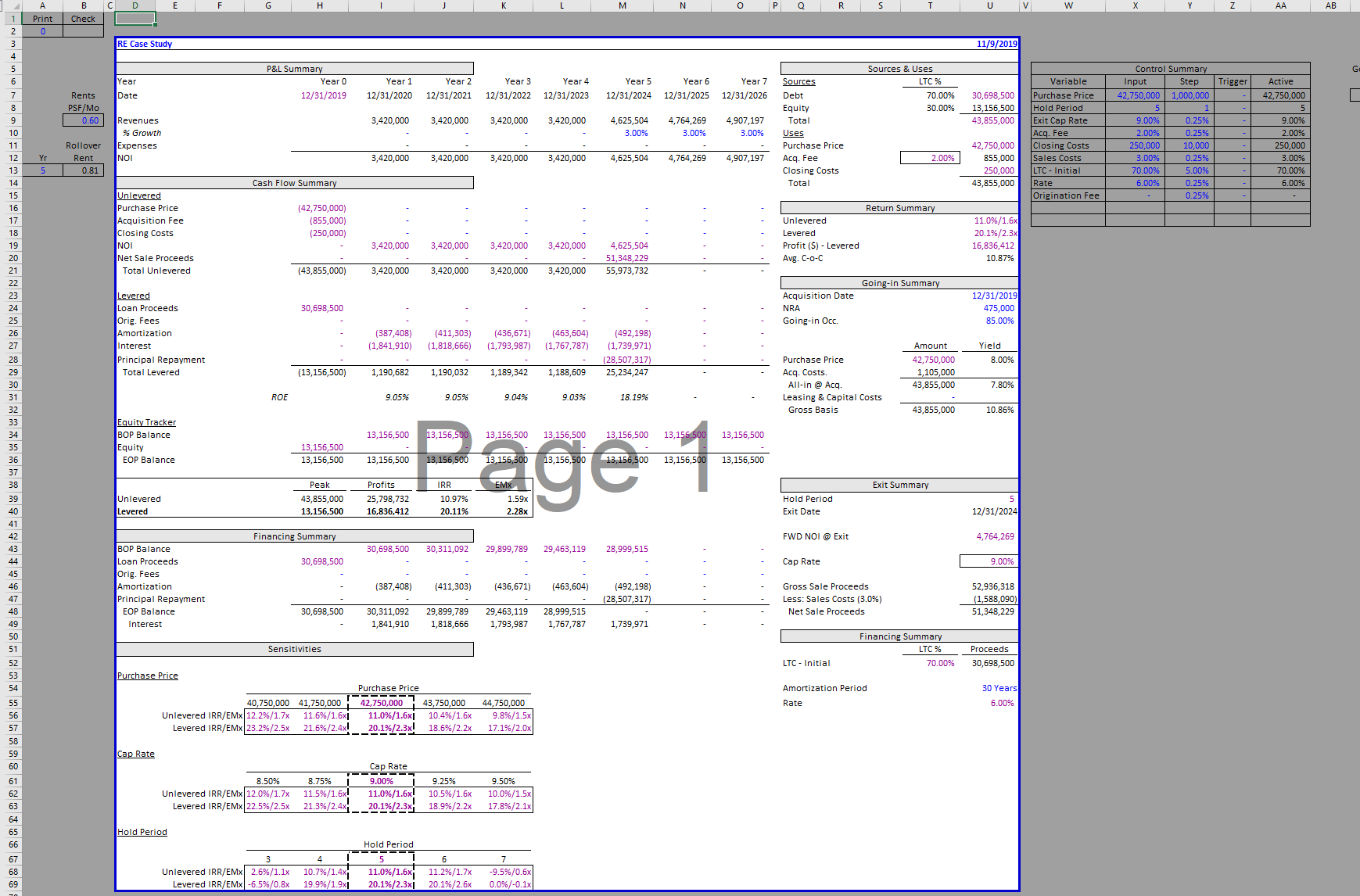Screen dimensions: 1360x896
Task: Select the hold period 7 sensitivity header
Action: (504, 859)
